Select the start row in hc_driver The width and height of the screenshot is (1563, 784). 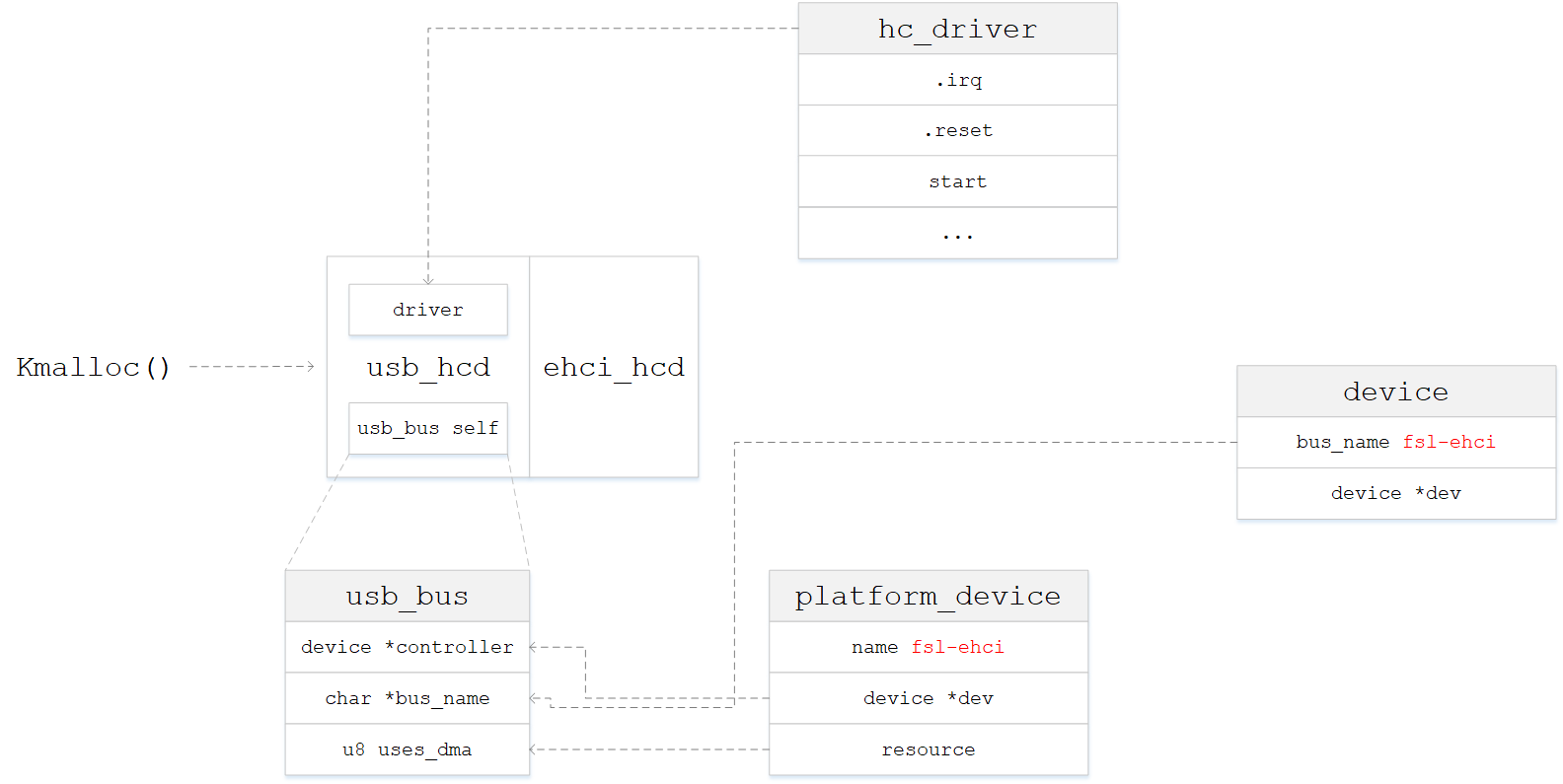click(957, 181)
